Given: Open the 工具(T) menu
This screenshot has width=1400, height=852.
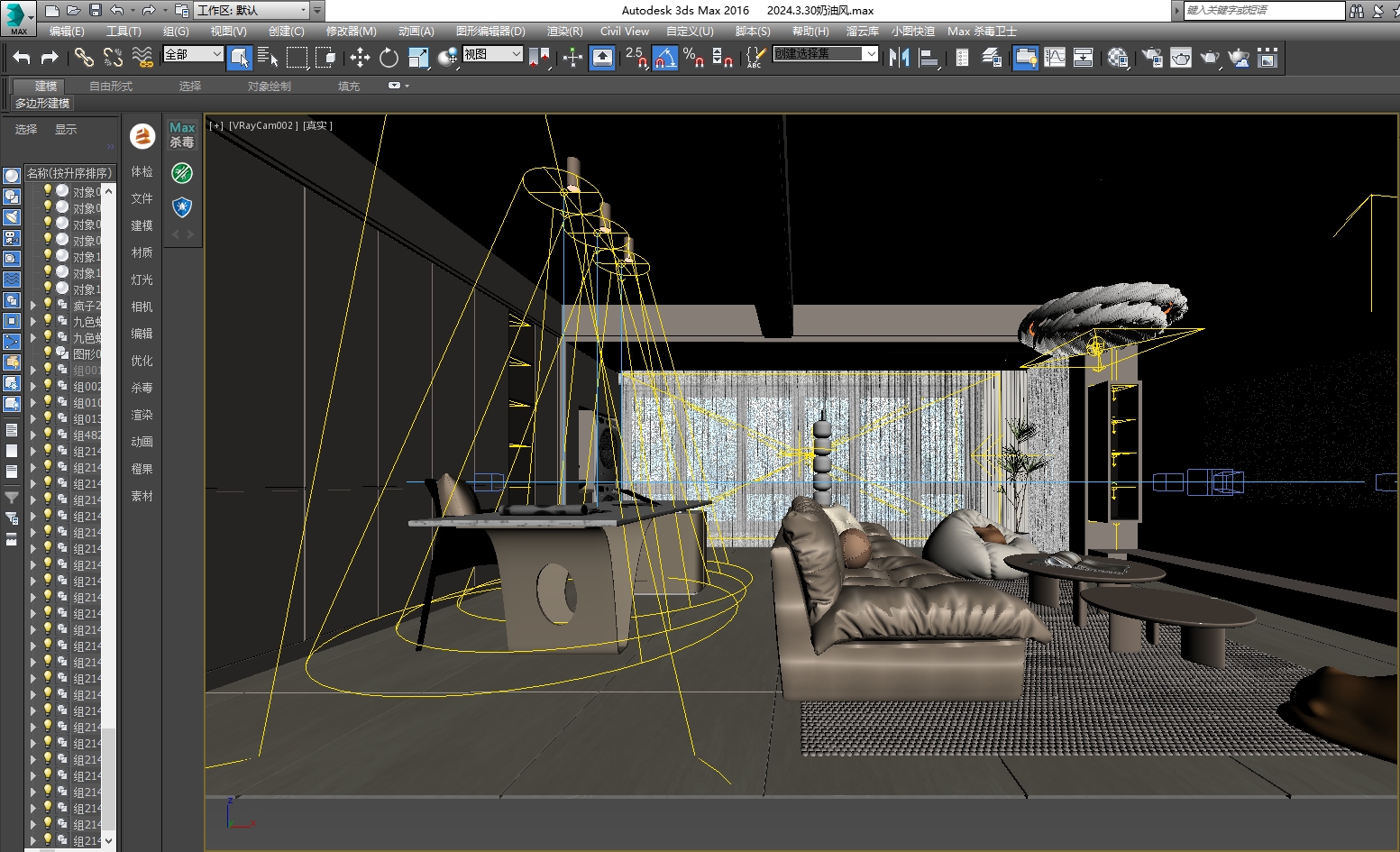Looking at the screenshot, I should click(x=124, y=31).
